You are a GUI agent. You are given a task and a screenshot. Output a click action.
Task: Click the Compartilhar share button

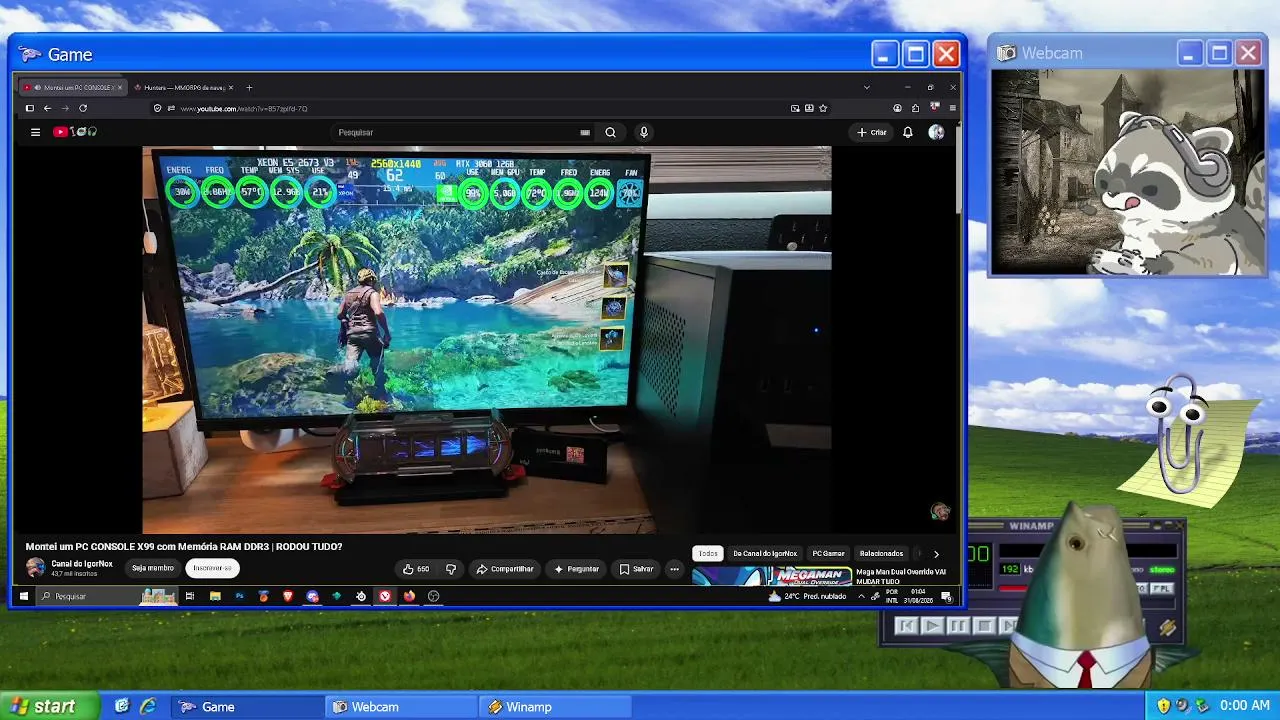505,569
